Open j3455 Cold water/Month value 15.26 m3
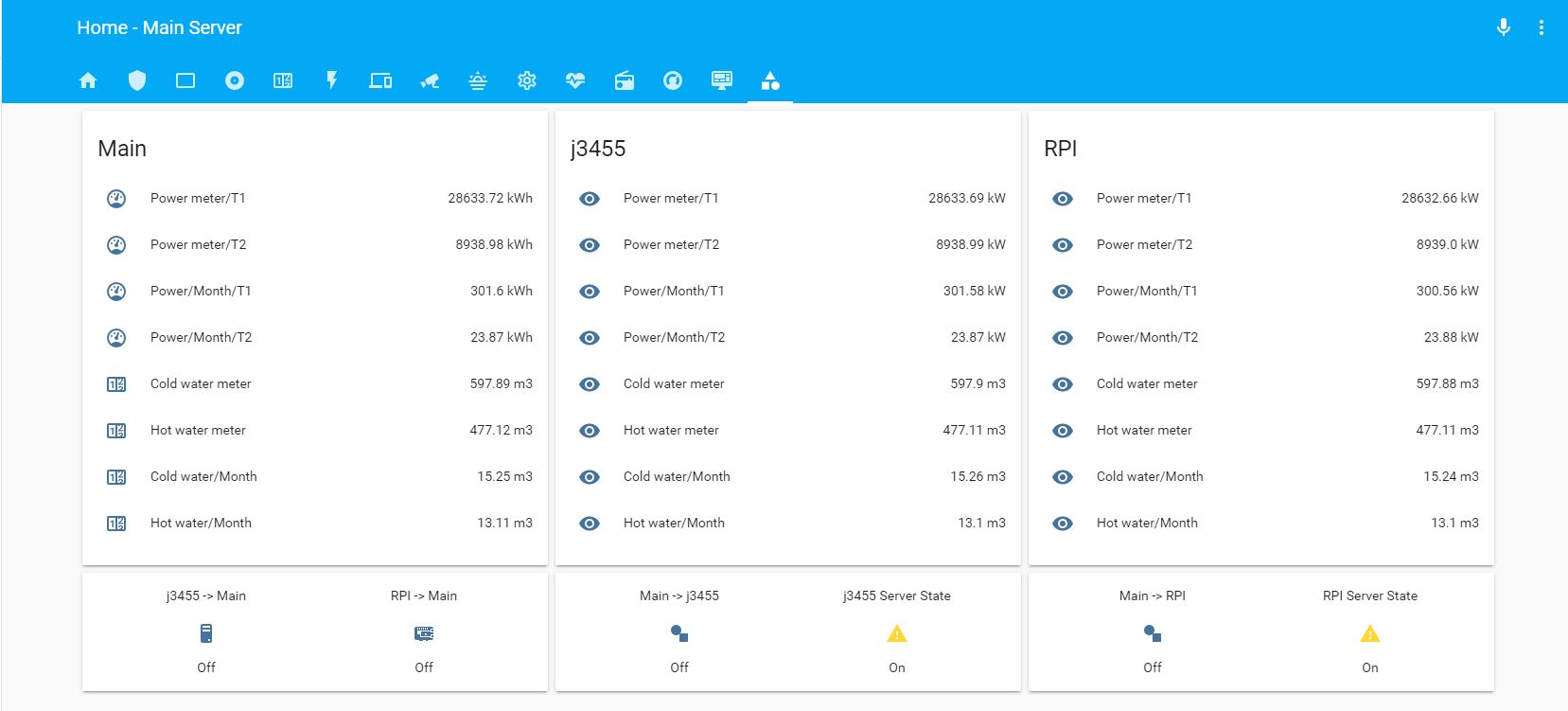Image resolution: width=1568 pixels, height=711 pixels. click(978, 476)
